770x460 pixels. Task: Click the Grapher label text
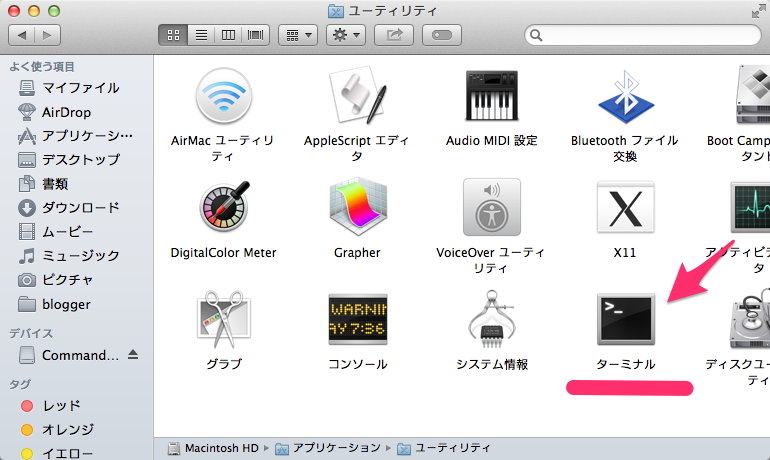[357, 253]
